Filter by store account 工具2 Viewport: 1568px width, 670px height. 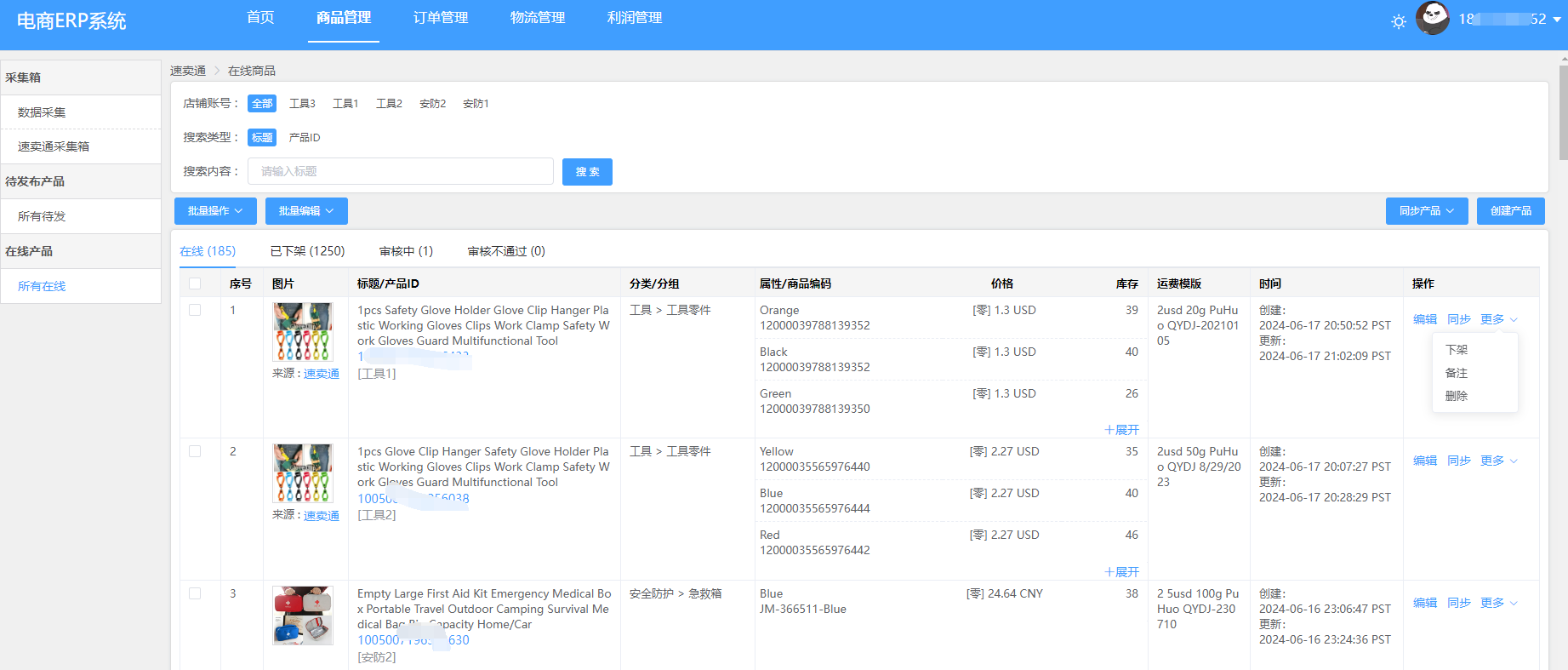tap(389, 103)
